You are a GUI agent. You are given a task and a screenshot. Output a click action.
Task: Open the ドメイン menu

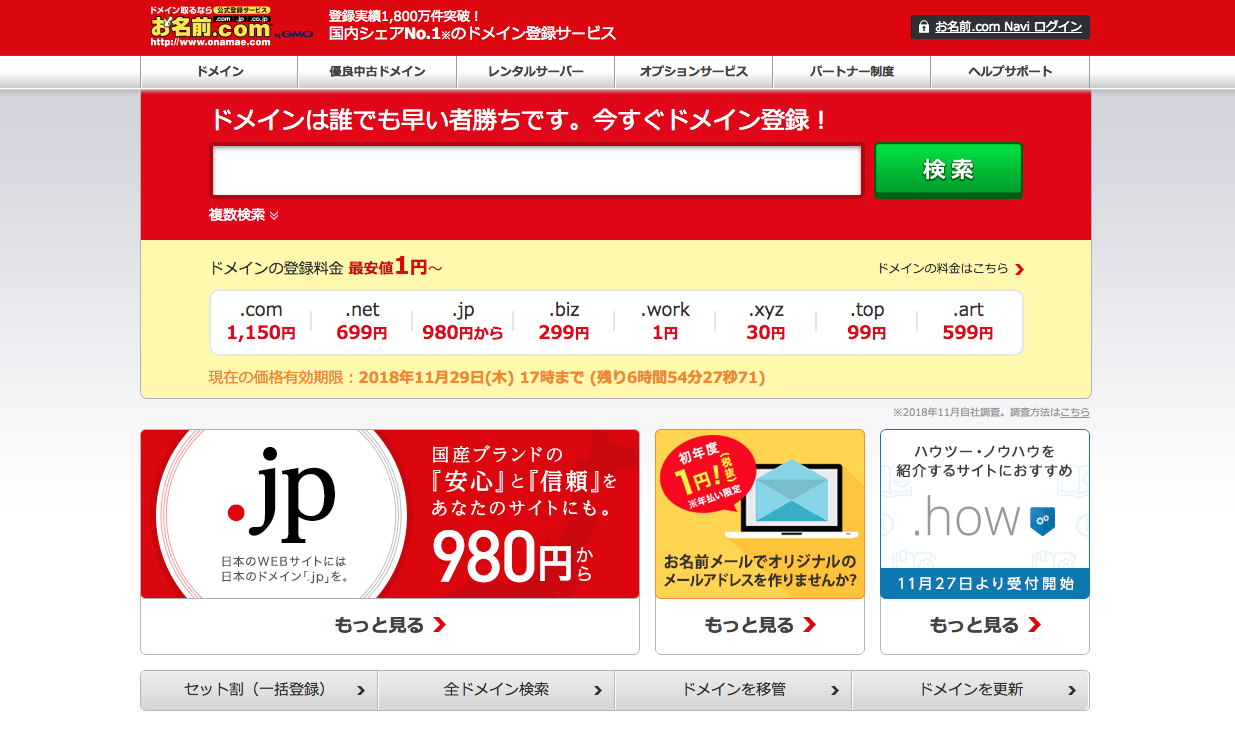(220, 72)
